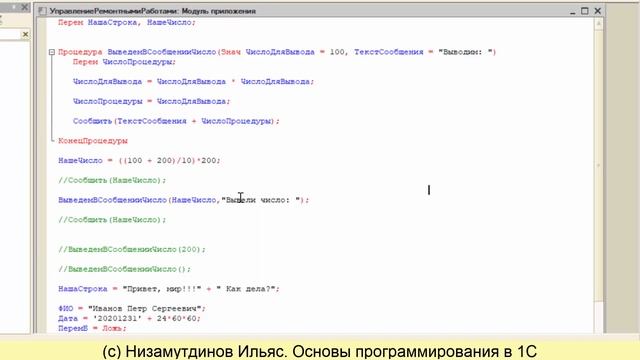Click the 'Перем ЧислоПроцедуры;' line

(124, 62)
